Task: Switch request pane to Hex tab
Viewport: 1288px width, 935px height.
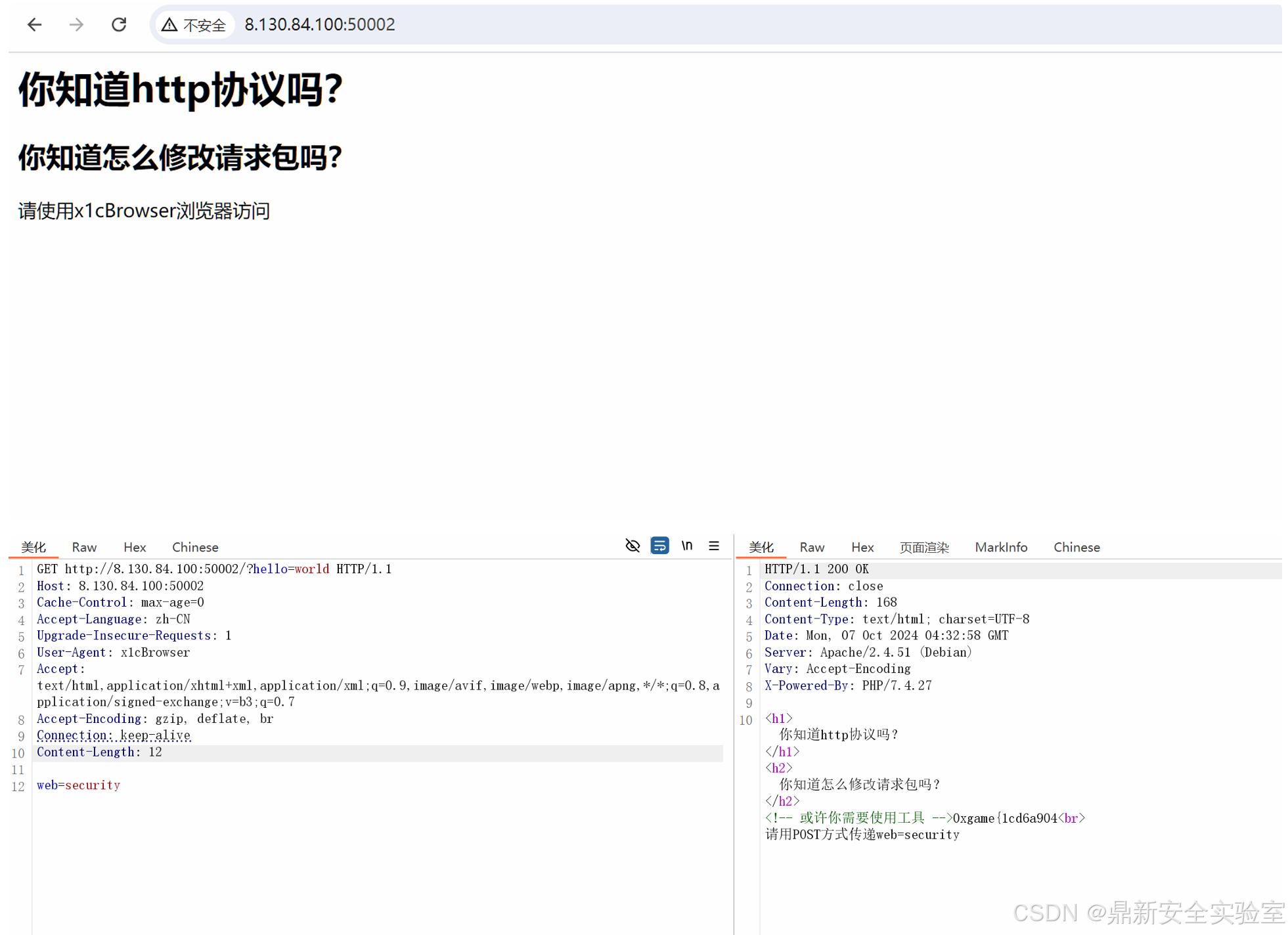Action: coord(135,547)
